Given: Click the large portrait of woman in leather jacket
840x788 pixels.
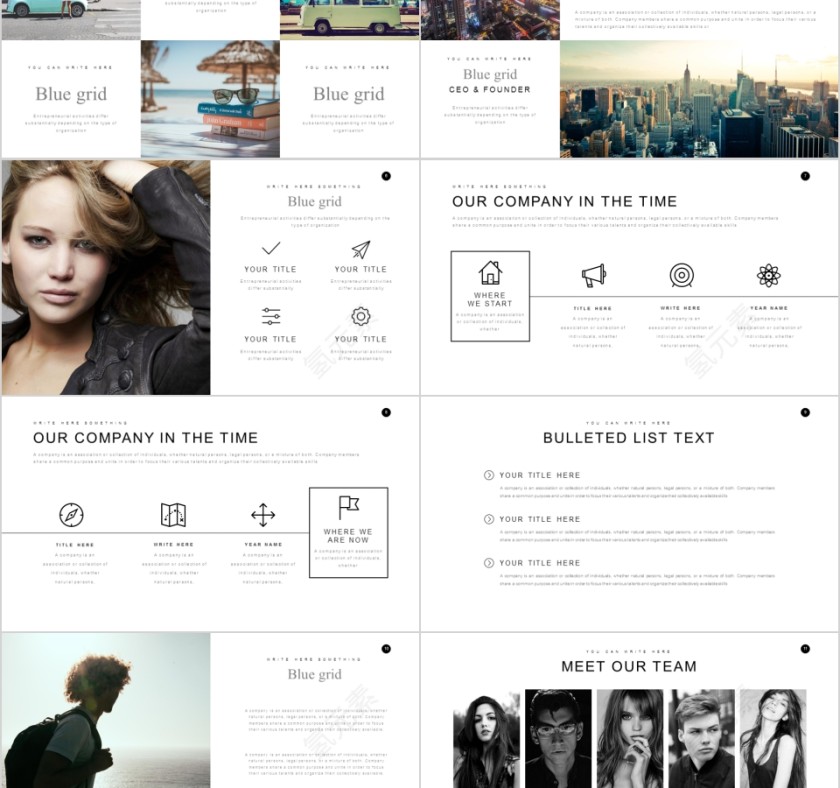Looking at the screenshot, I should click(x=106, y=277).
